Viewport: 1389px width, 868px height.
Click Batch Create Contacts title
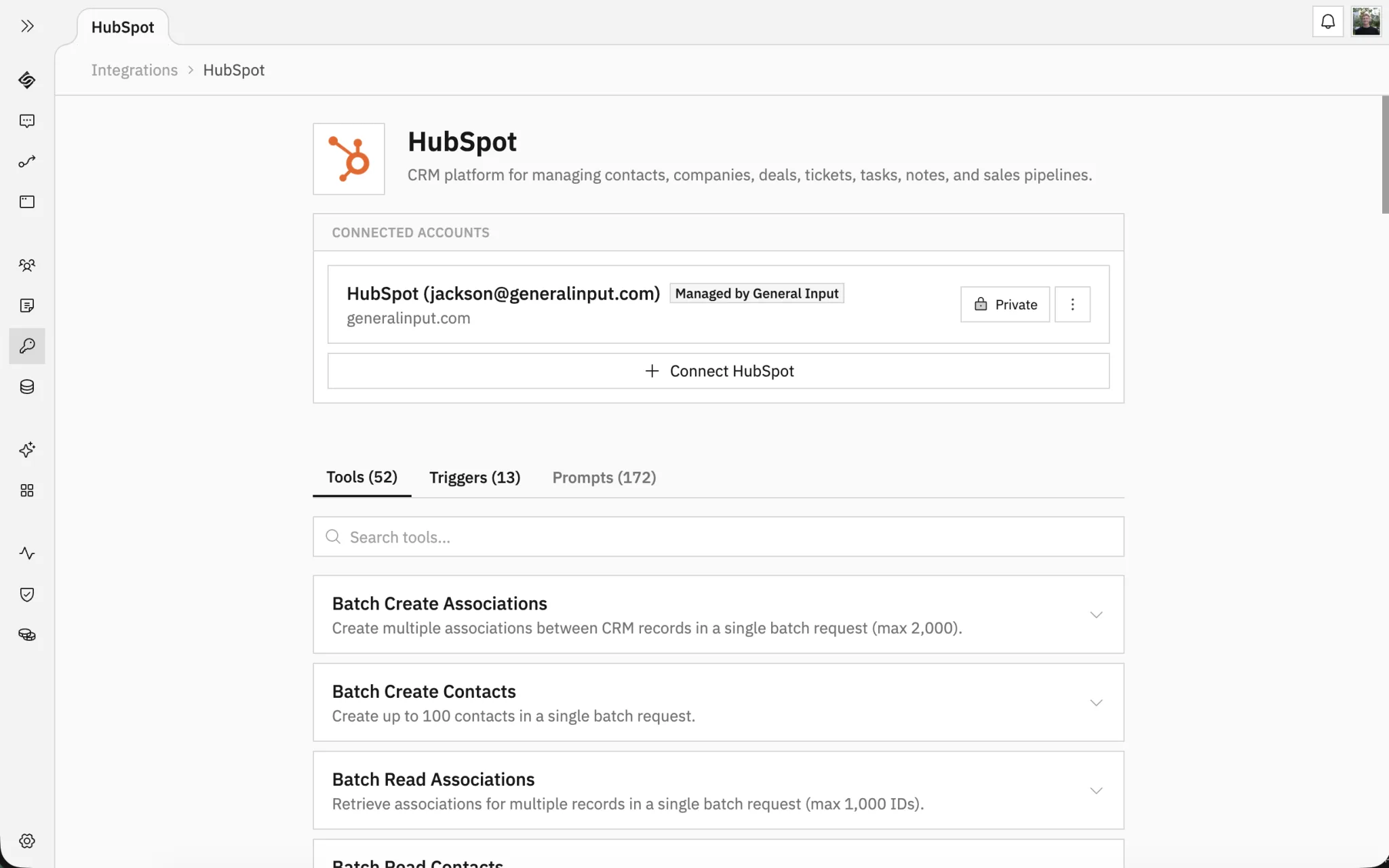[424, 692]
